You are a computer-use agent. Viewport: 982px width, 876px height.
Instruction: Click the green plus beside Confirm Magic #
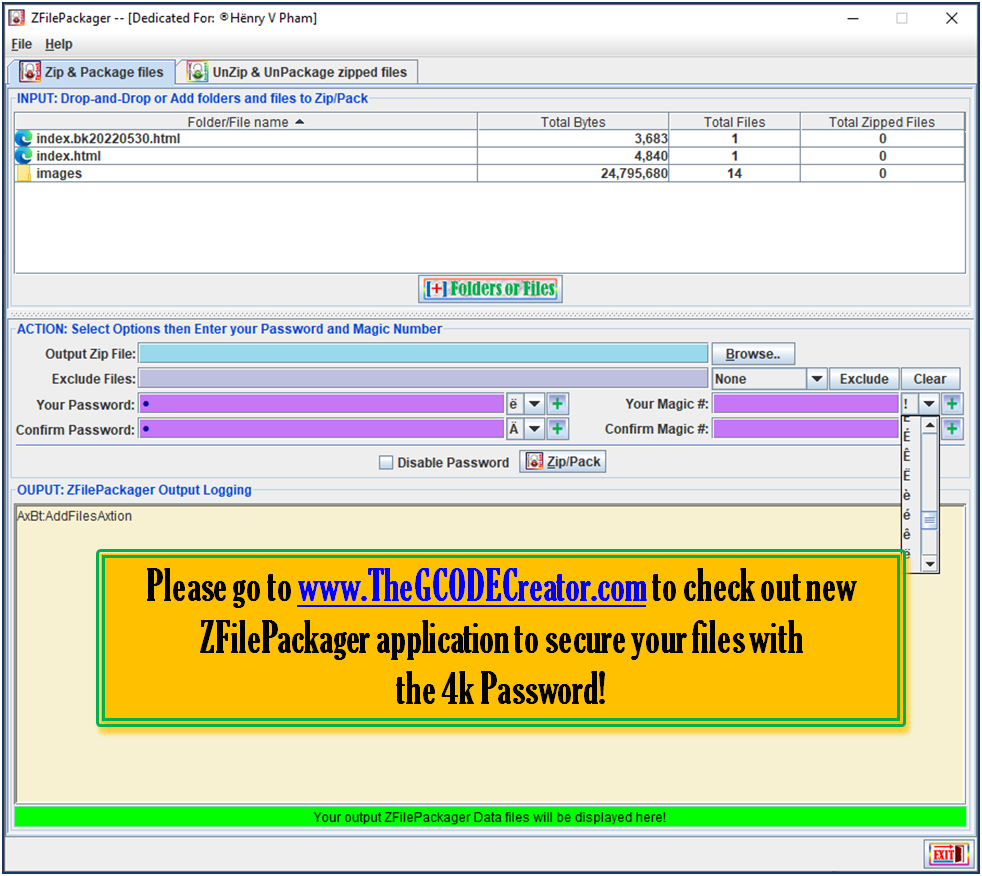click(x=953, y=429)
